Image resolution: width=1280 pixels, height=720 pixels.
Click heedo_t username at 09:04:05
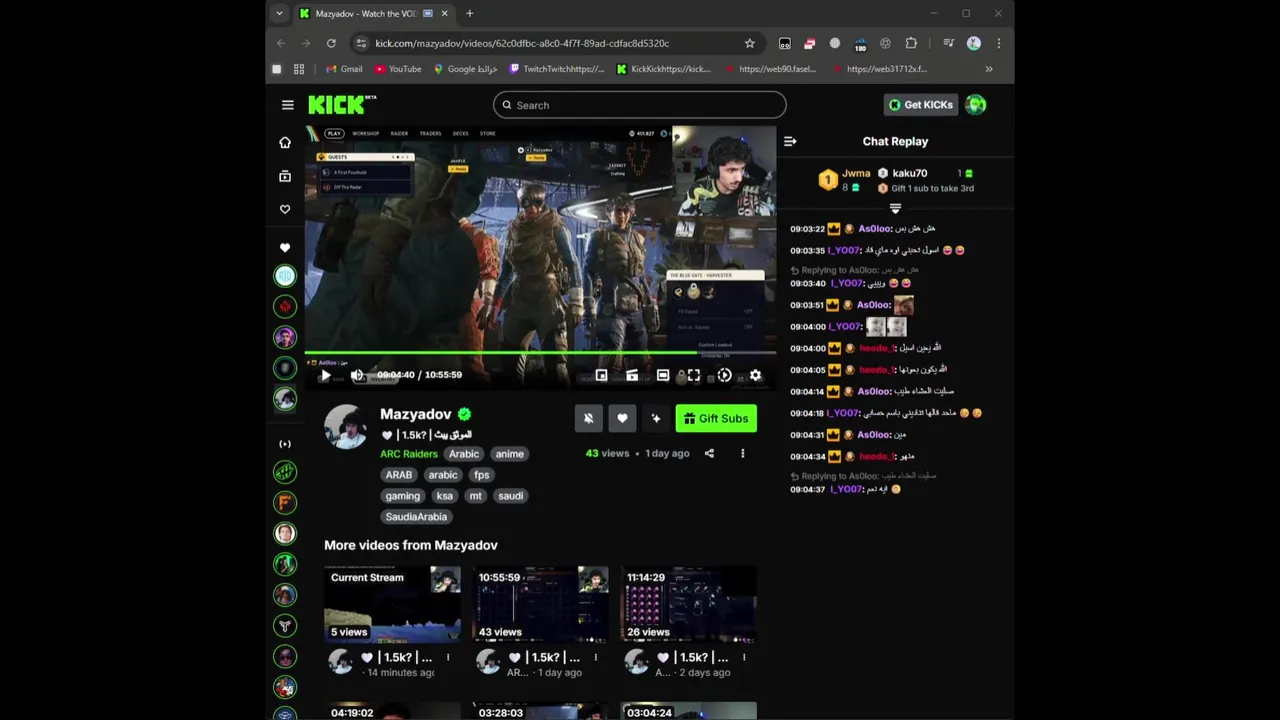tap(876, 370)
